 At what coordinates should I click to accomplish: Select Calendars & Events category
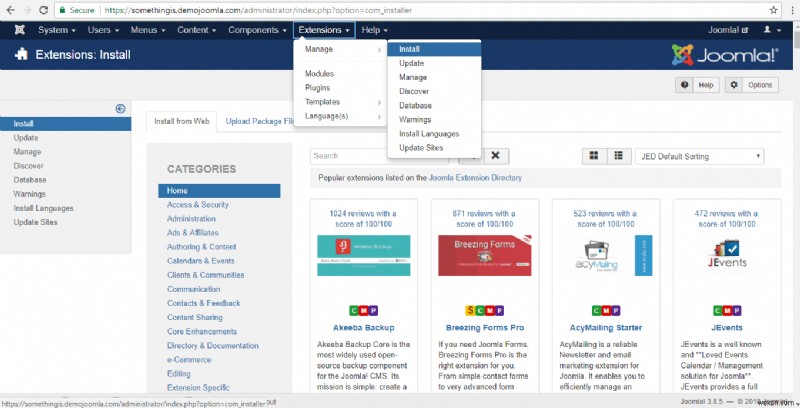(201, 261)
